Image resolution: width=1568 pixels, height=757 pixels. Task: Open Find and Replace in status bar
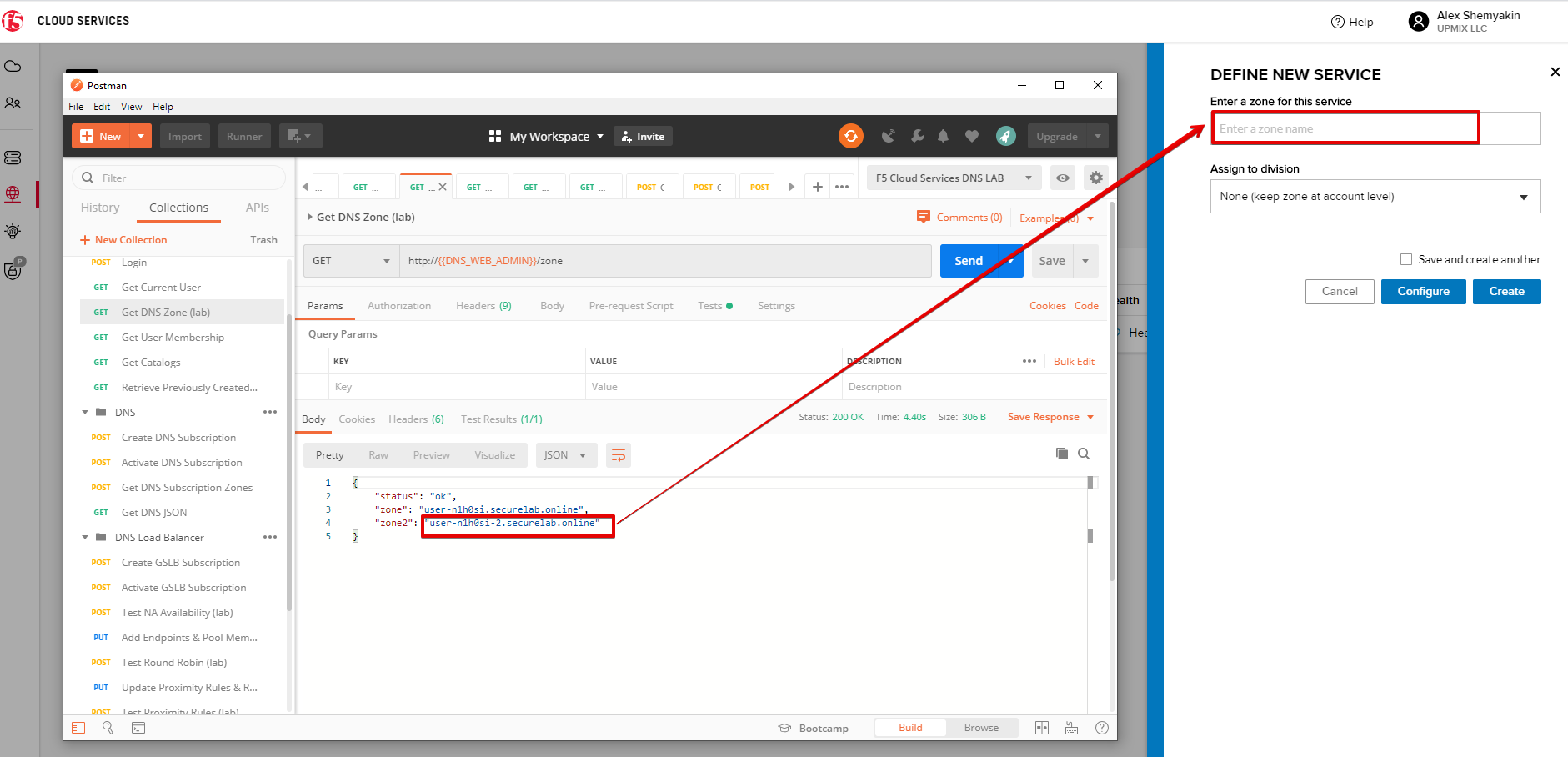point(108,728)
